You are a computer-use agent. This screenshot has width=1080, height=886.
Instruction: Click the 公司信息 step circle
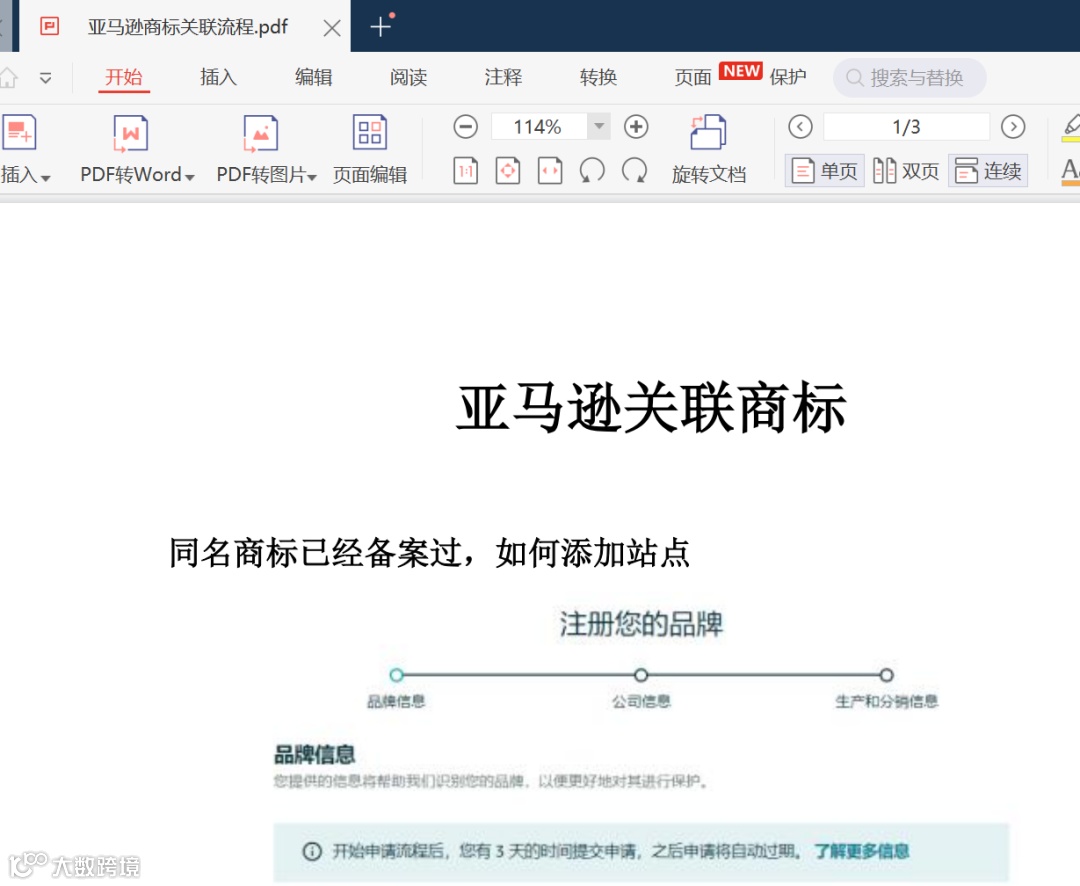pyautogui.click(x=641, y=674)
